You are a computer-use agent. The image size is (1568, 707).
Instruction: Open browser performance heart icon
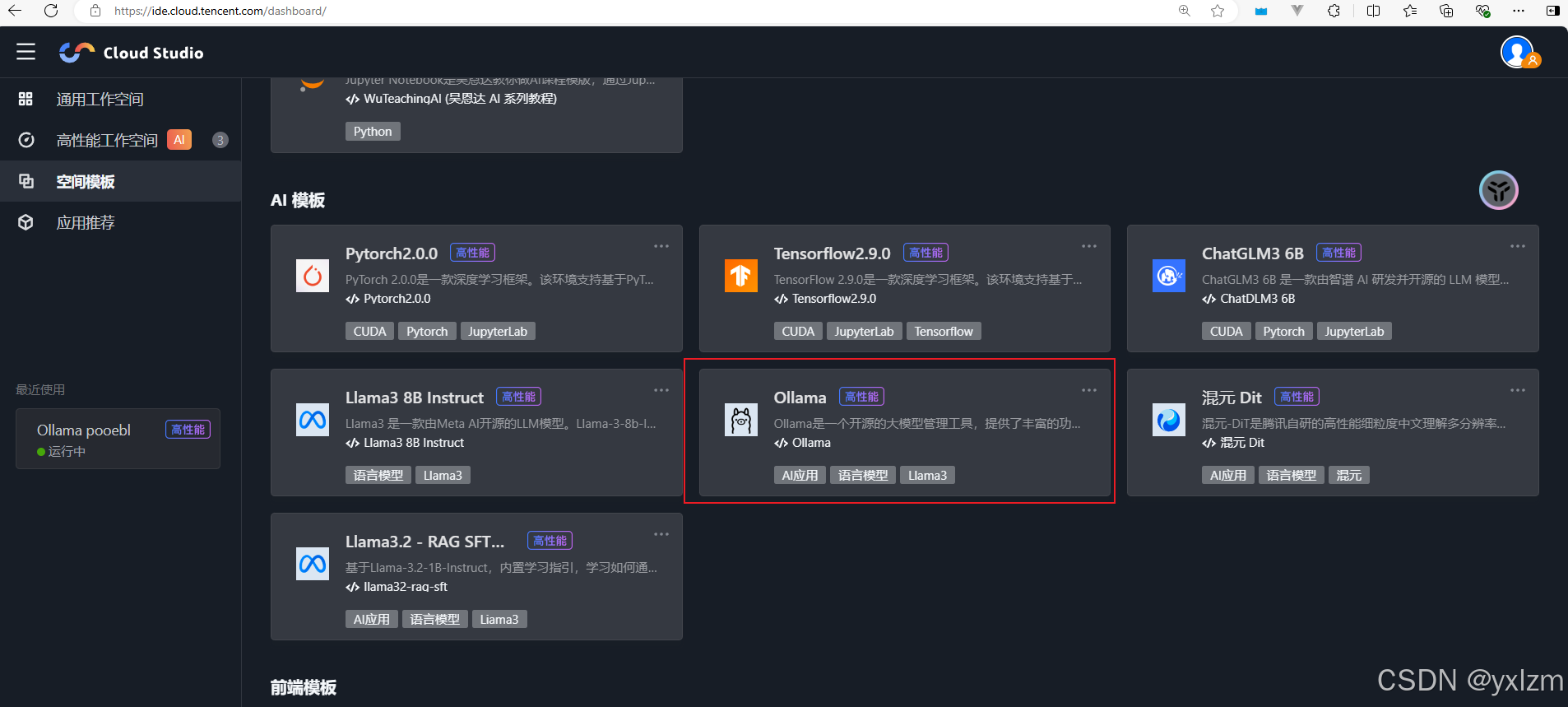(1482, 11)
